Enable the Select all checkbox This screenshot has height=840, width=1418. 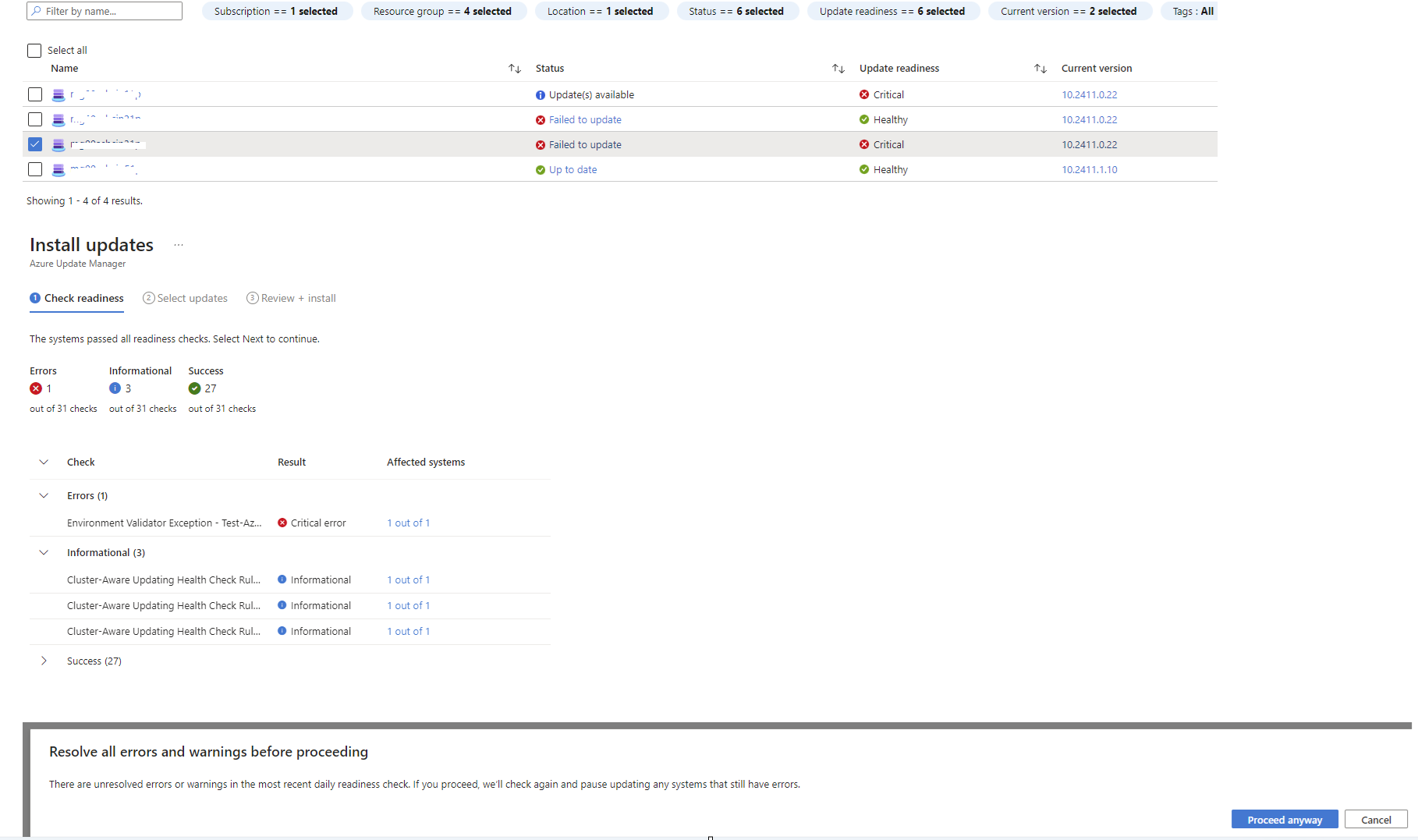coord(34,50)
